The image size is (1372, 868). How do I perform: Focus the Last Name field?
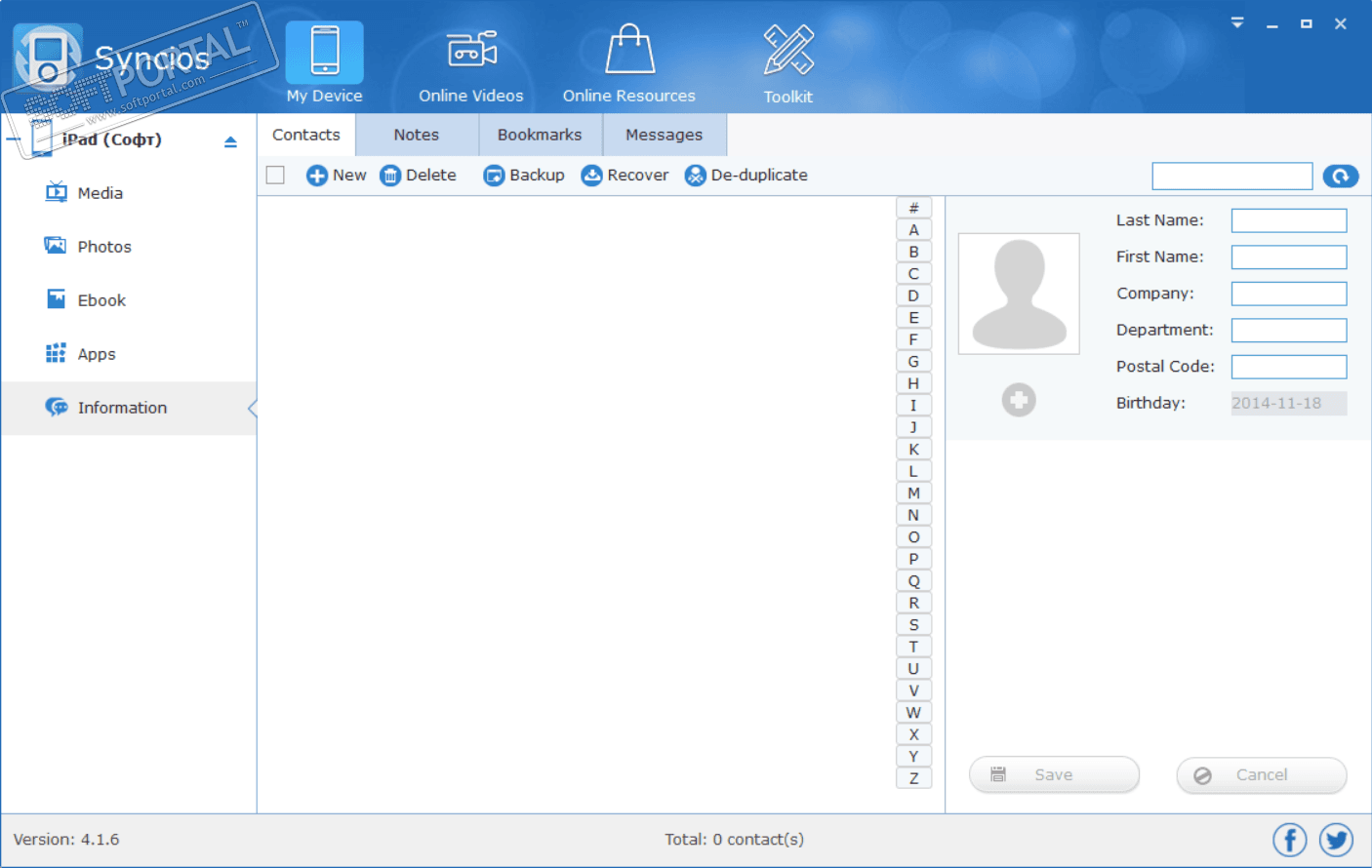(1289, 220)
